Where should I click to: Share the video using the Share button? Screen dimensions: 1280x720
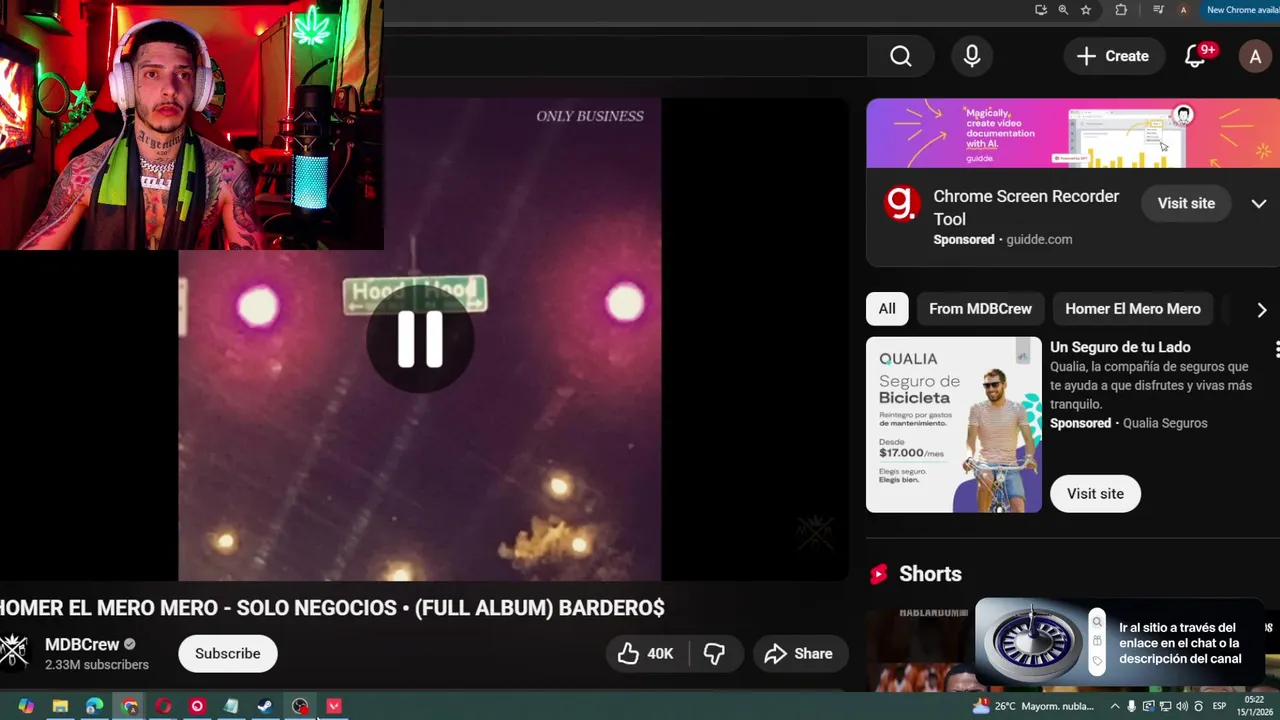coord(798,653)
